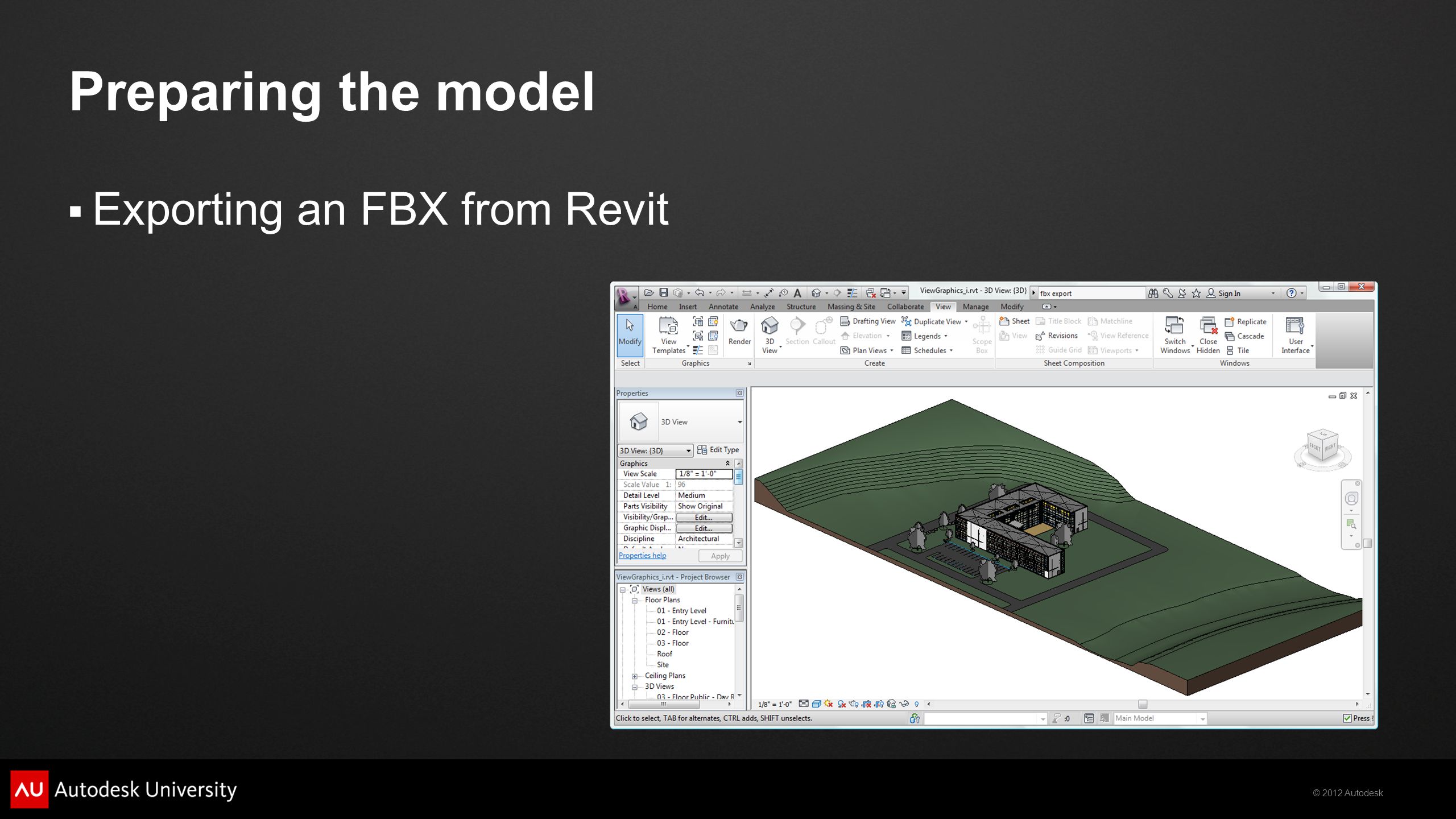Collapse the Floor Plans tree node
The height and width of the screenshot is (819, 1456).
pyautogui.click(x=635, y=601)
